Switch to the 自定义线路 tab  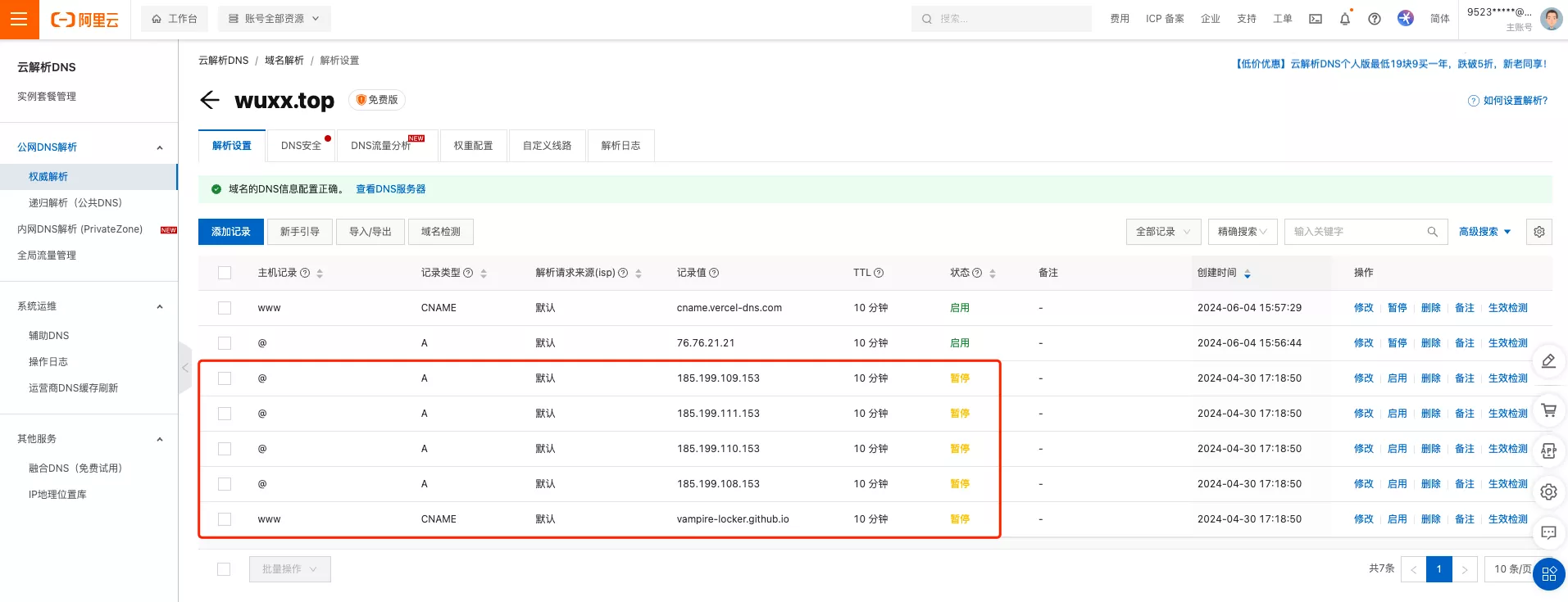(x=548, y=146)
